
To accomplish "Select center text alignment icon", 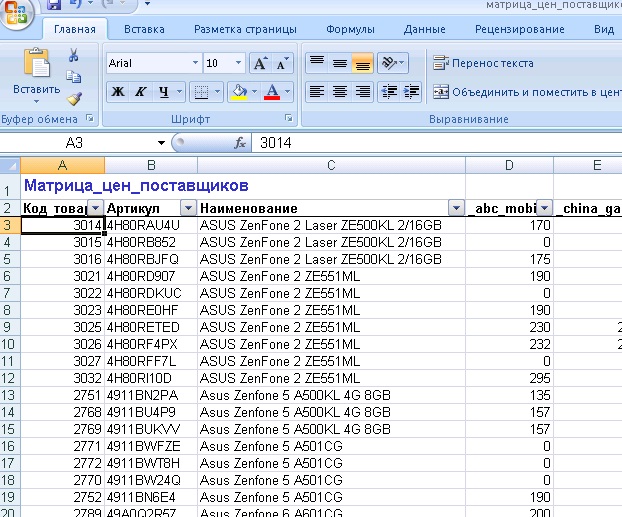I will pyautogui.click(x=340, y=92).
